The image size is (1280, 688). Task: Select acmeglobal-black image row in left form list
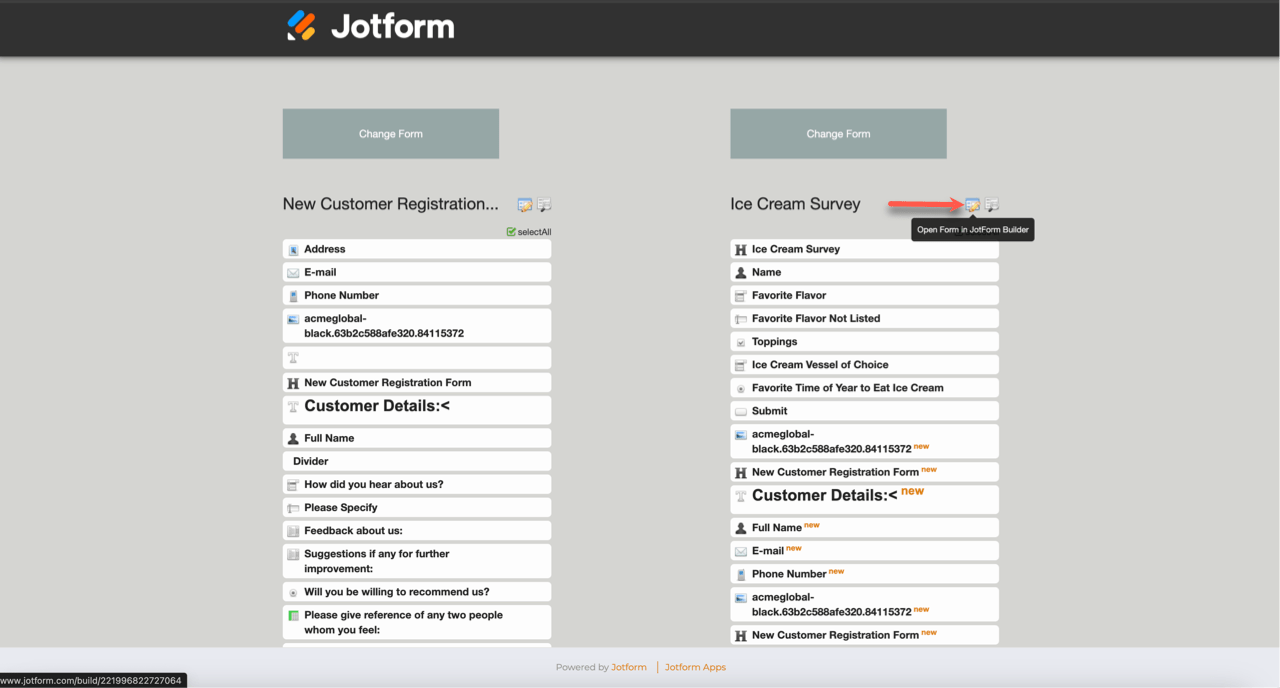pyautogui.click(x=417, y=326)
